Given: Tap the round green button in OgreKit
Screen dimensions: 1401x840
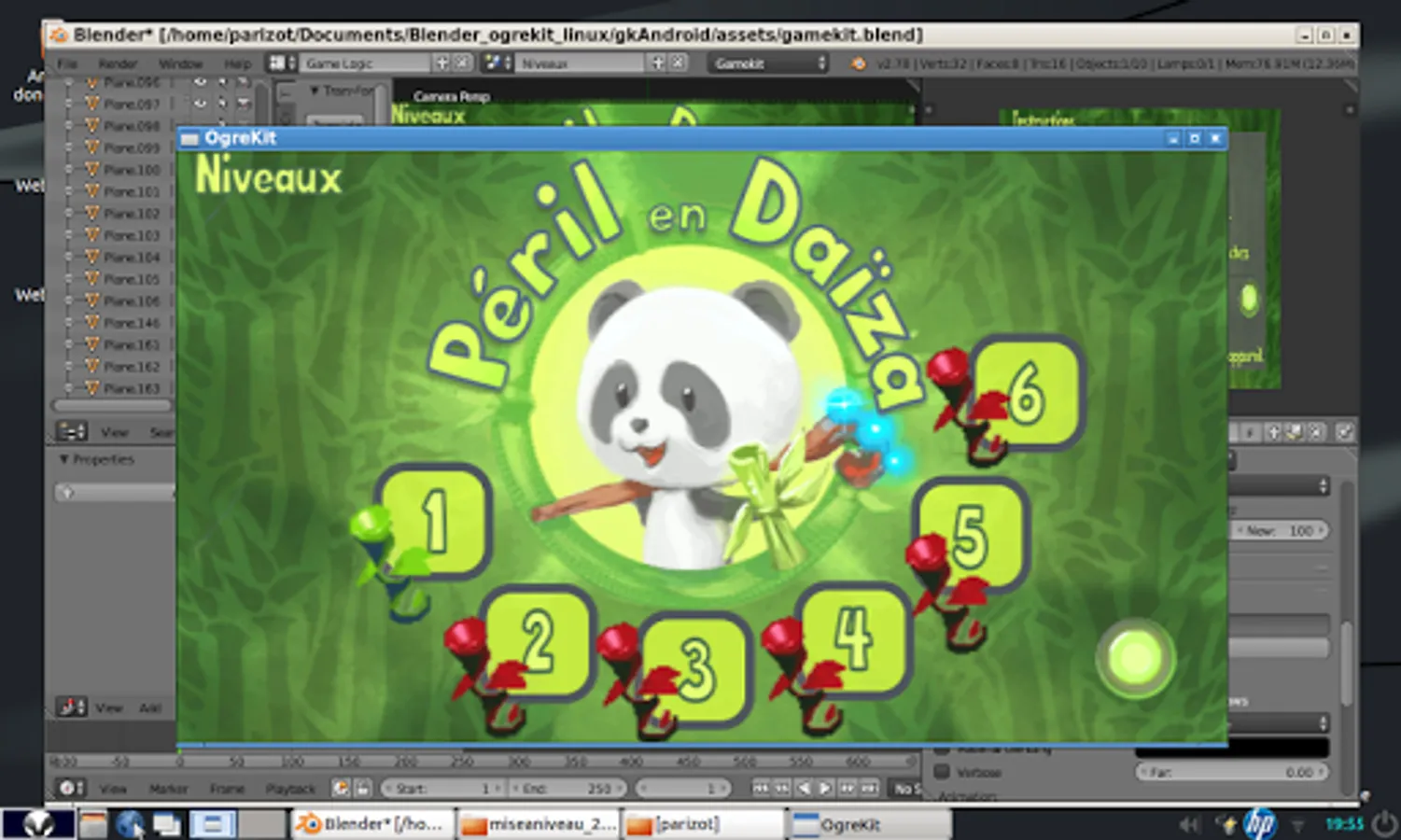Looking at the screenshot, I should (x=1135, y=659).
